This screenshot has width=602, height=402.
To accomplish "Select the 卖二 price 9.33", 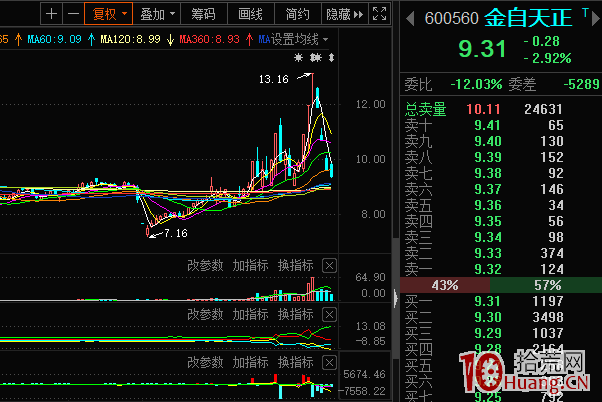I will tap(488, 253).
